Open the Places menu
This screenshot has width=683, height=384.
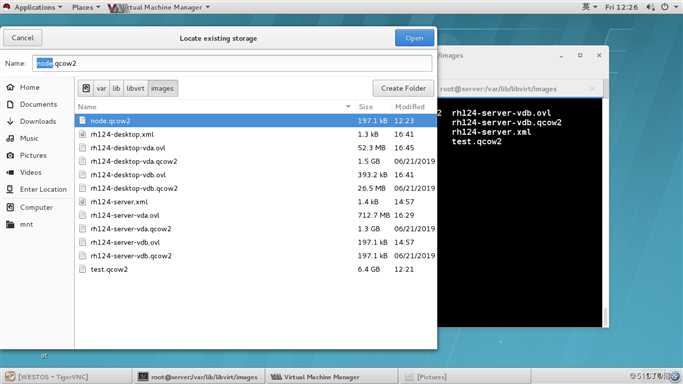pos(86,7)
